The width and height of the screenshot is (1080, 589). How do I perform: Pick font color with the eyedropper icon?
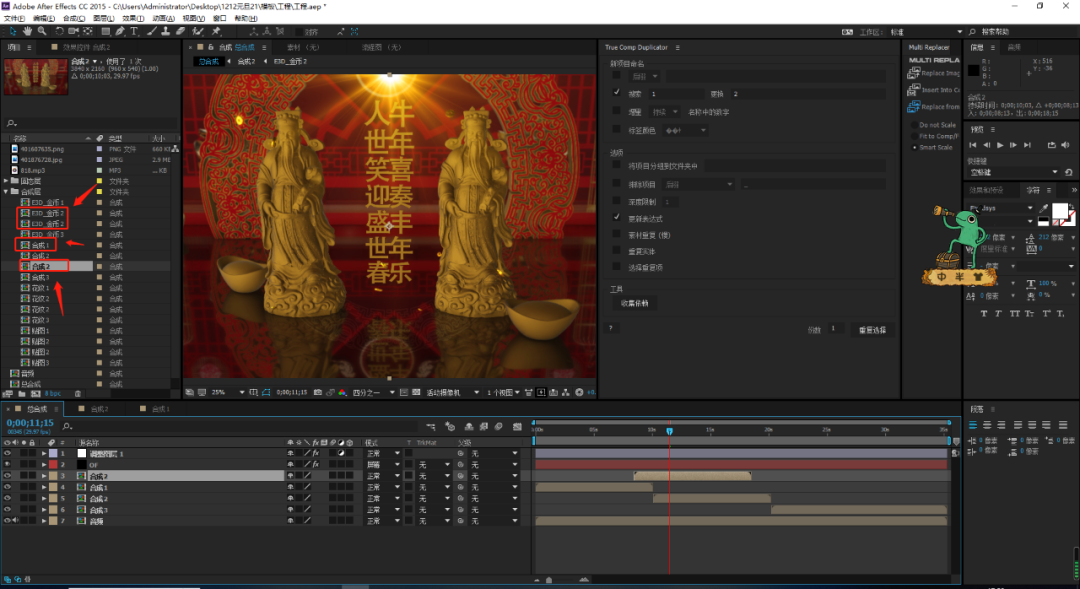pyautogui.click(x=1043, y=208)
